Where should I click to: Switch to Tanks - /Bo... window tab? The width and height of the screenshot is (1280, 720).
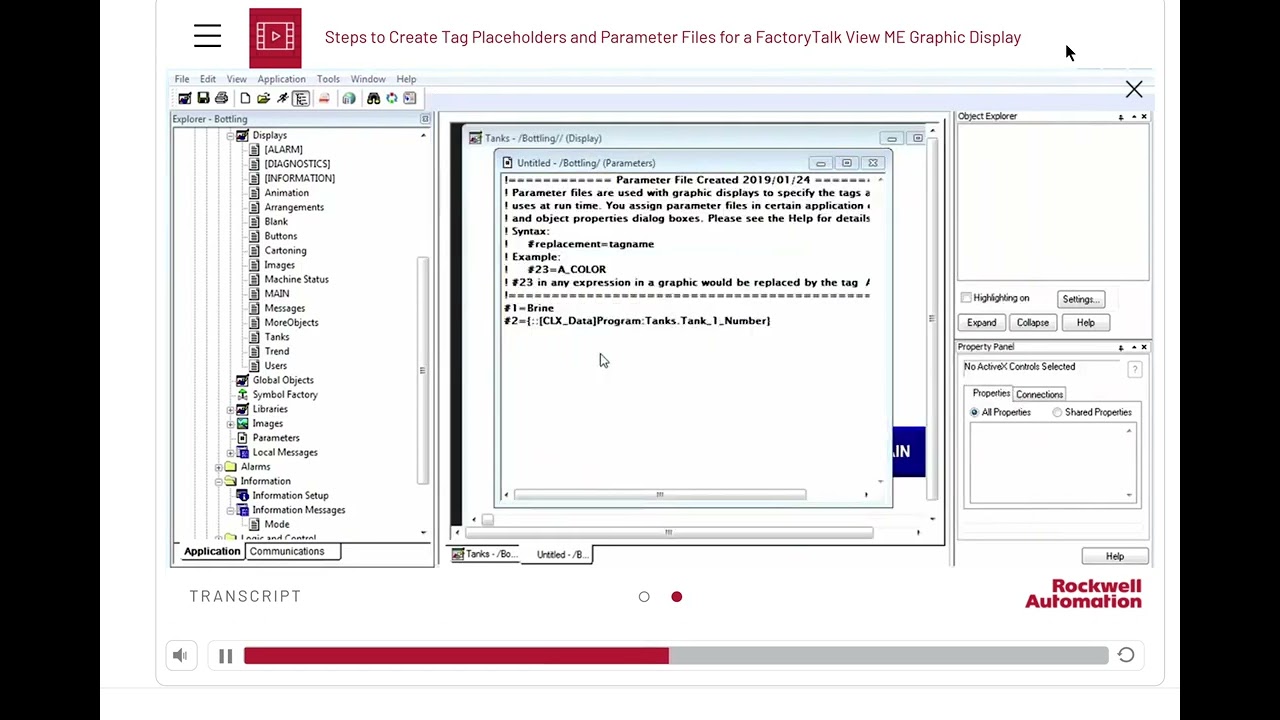click(x=486, y=554)
